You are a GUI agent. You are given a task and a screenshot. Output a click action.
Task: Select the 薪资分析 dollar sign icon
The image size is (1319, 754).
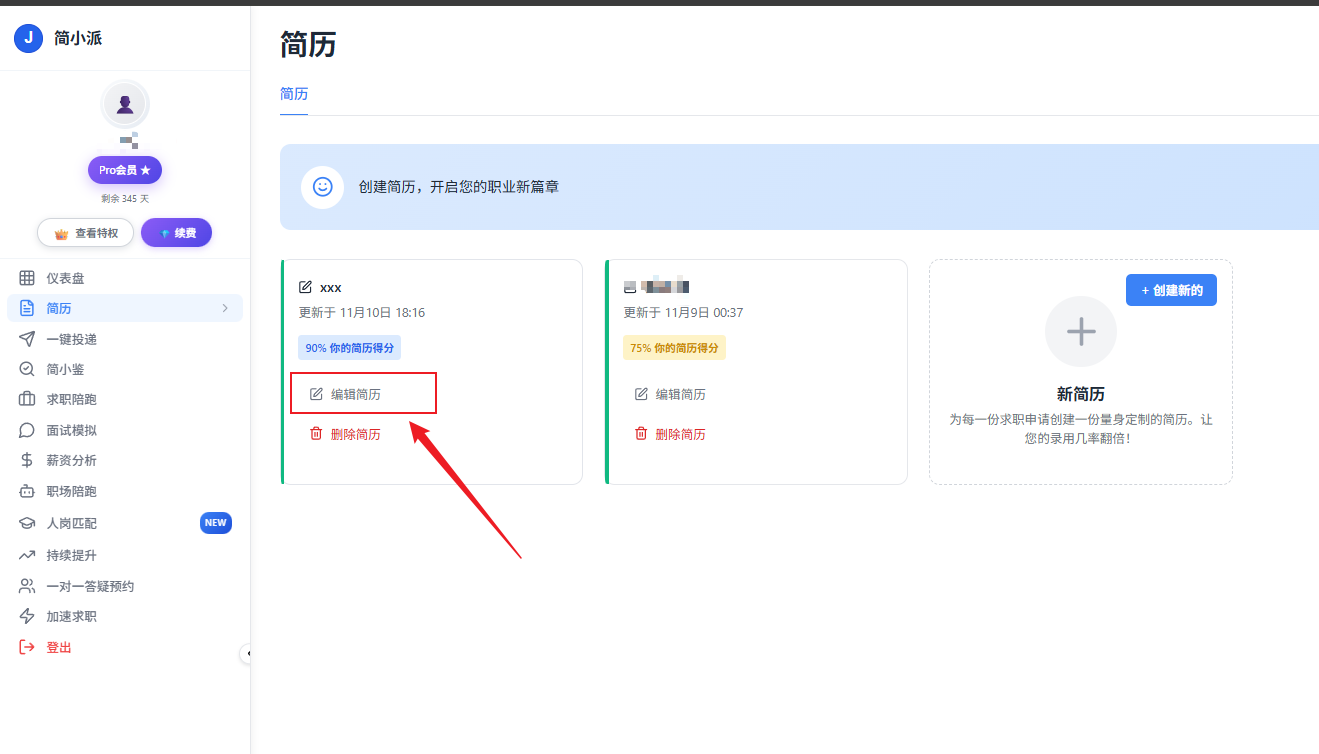tap(25, 461)
